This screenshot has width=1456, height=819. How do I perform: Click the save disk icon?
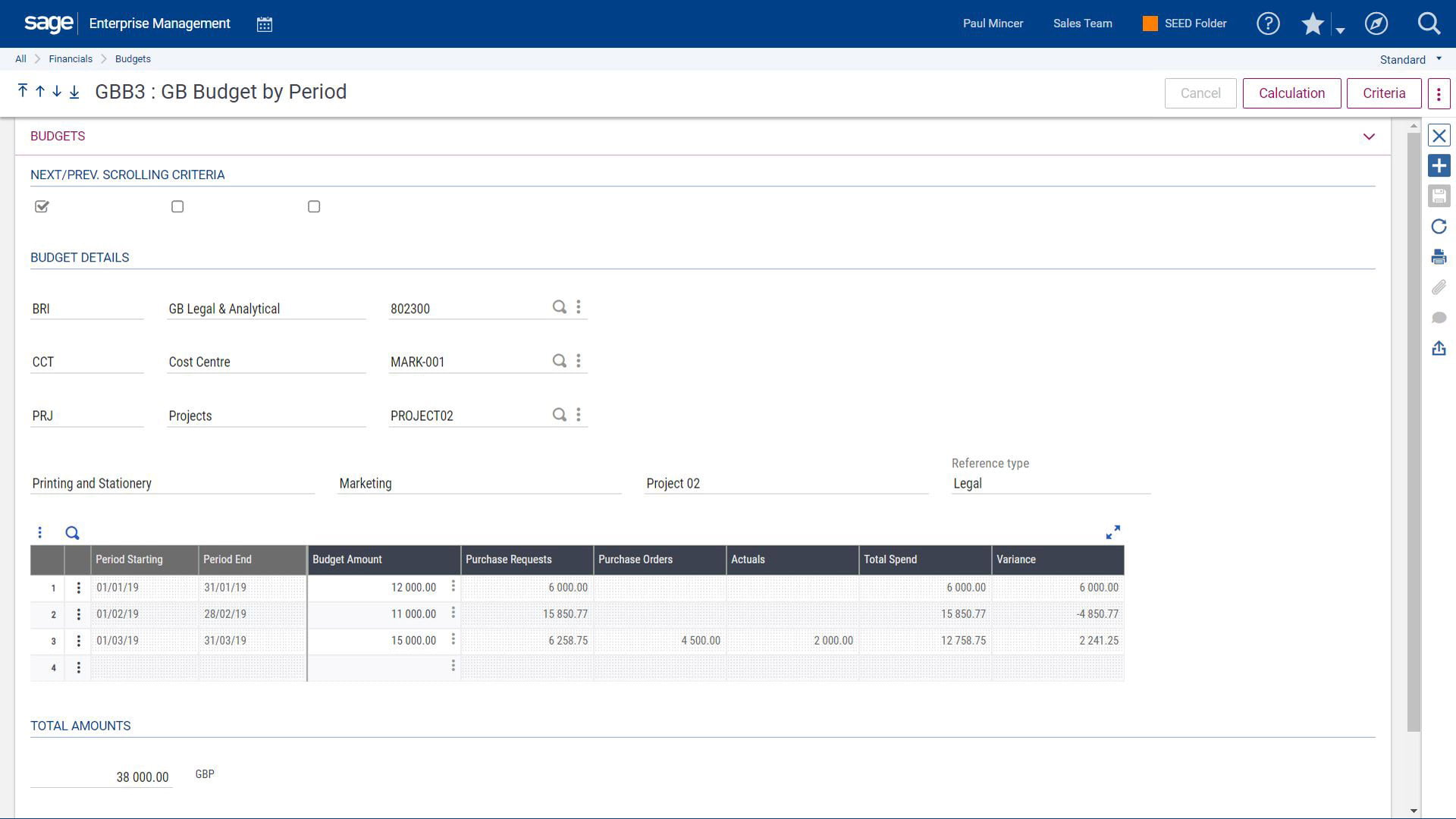(x=1439, y=196)
